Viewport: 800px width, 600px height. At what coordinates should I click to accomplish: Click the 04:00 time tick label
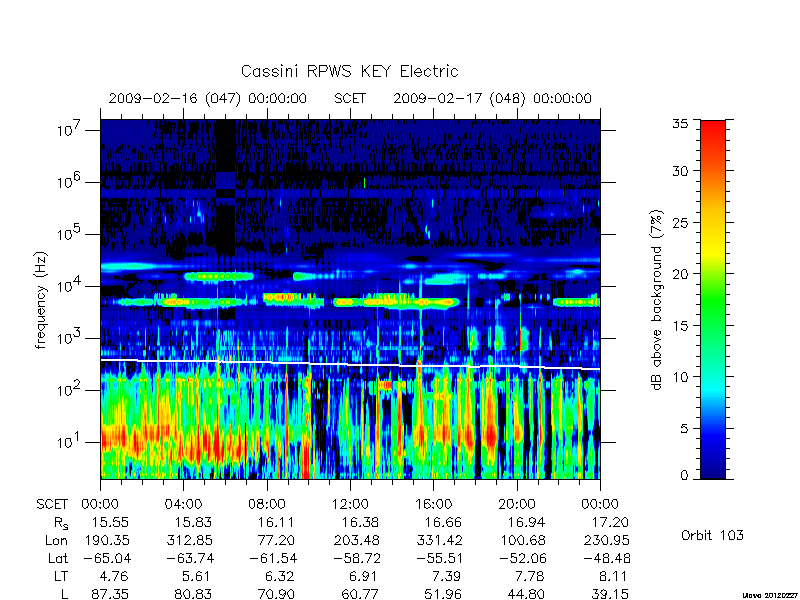pyautogui.click(x=183, y=504)
